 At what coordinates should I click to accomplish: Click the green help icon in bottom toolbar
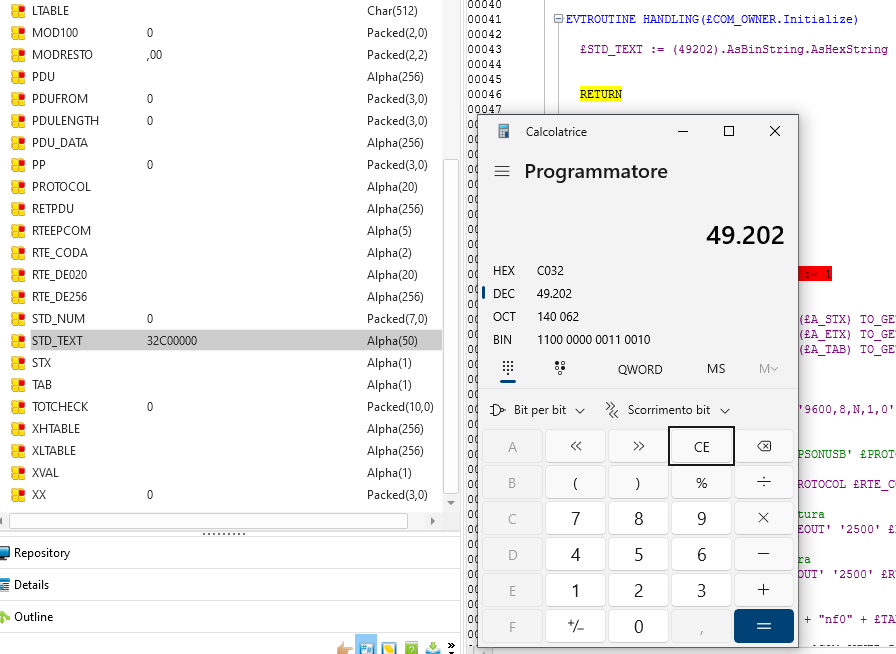coord(410,646)
